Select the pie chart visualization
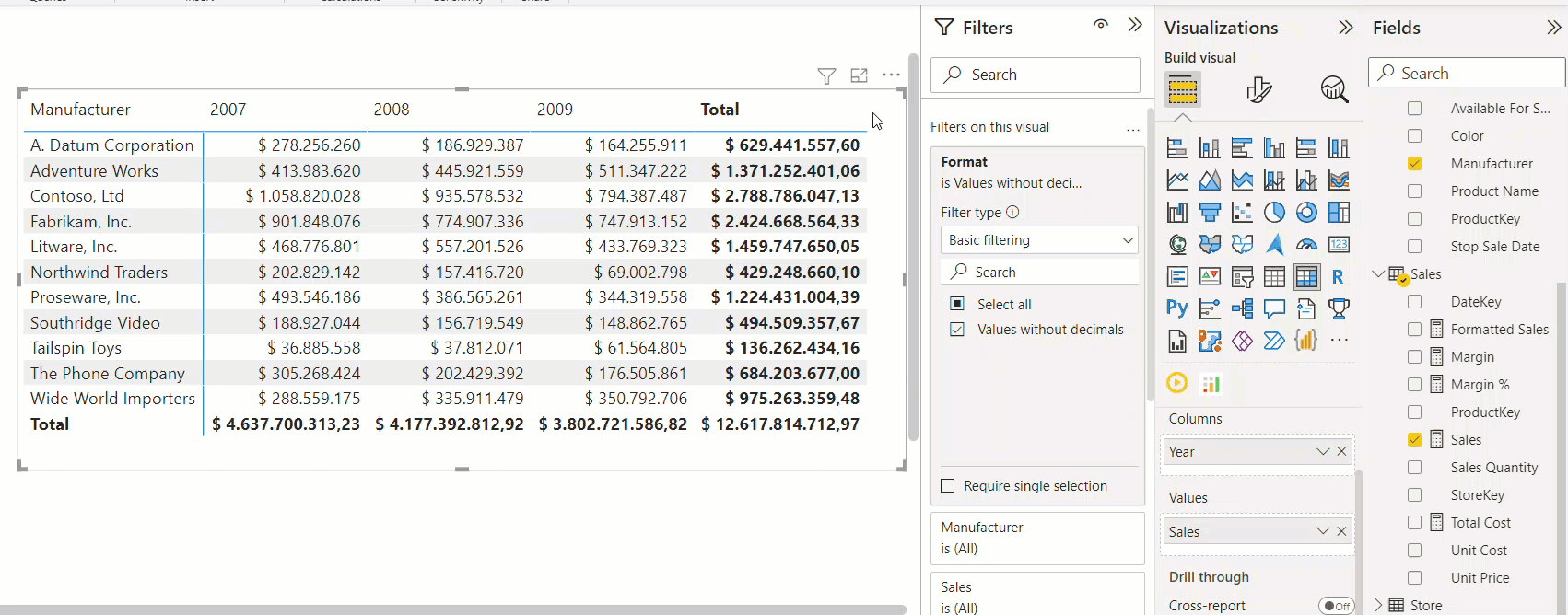This screenshot has height=615, width=1568. point(1274,213)
